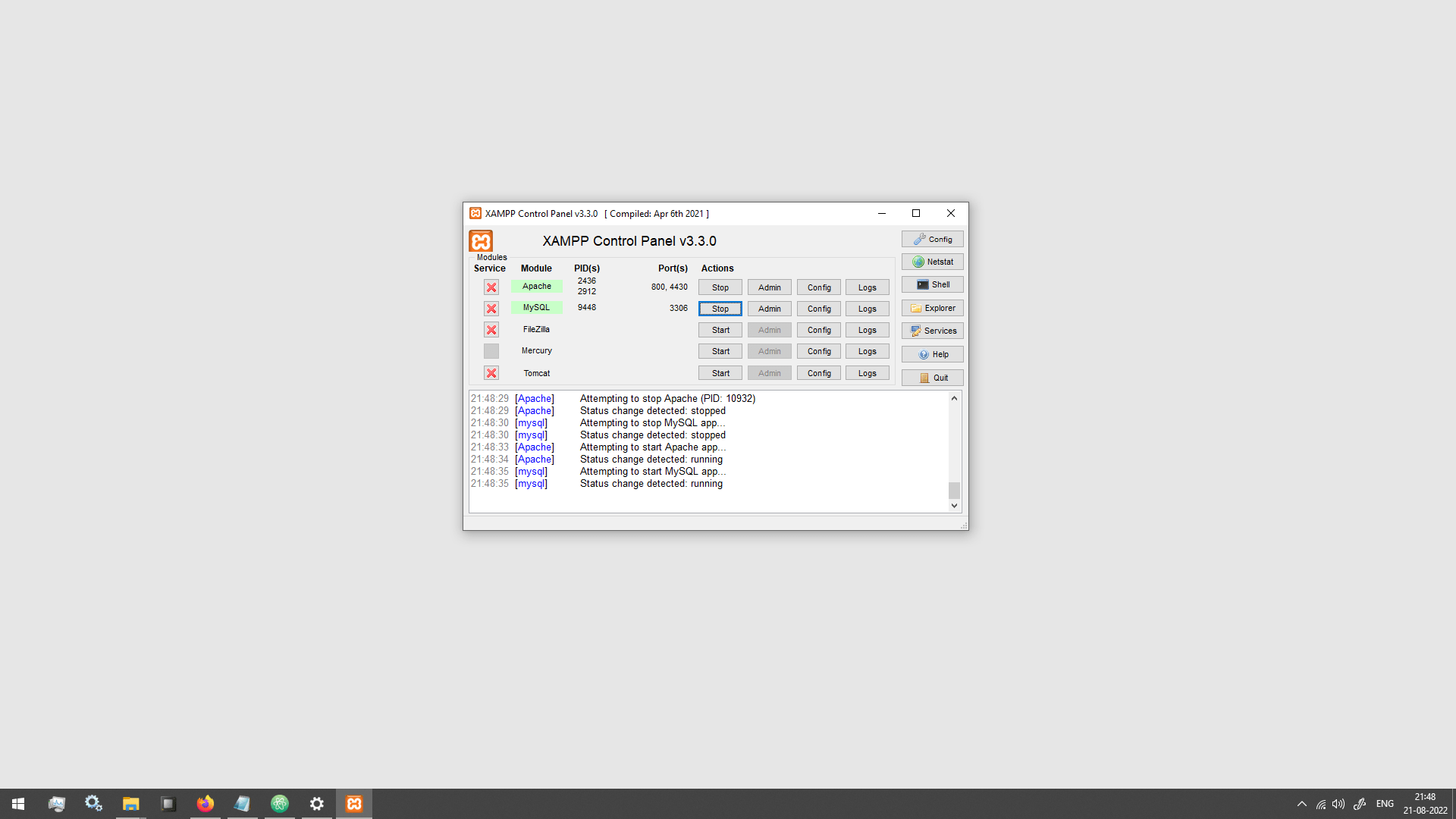Toggle the MySQL service checkbox
This screenshot has width=1456, height=819.
pyautogui.click(x=491, y=309)
